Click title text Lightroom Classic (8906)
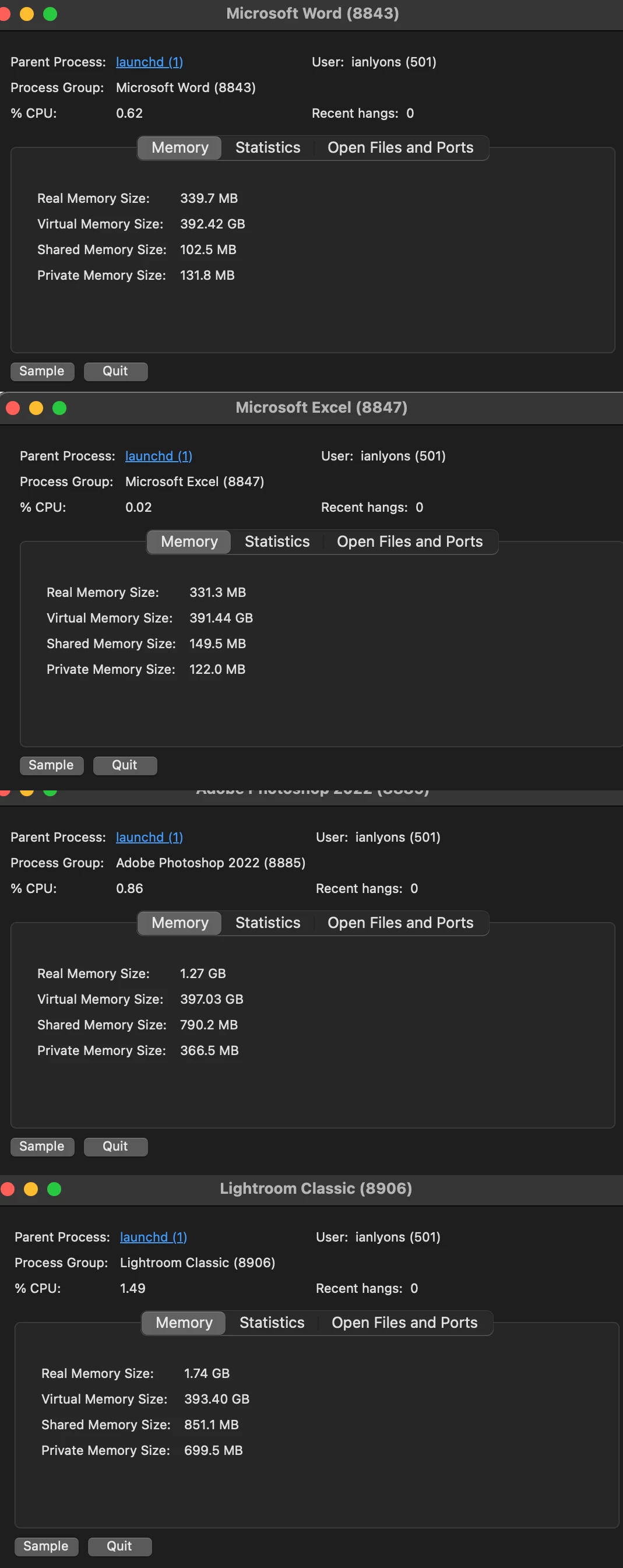 click(x=316, y=1188)
